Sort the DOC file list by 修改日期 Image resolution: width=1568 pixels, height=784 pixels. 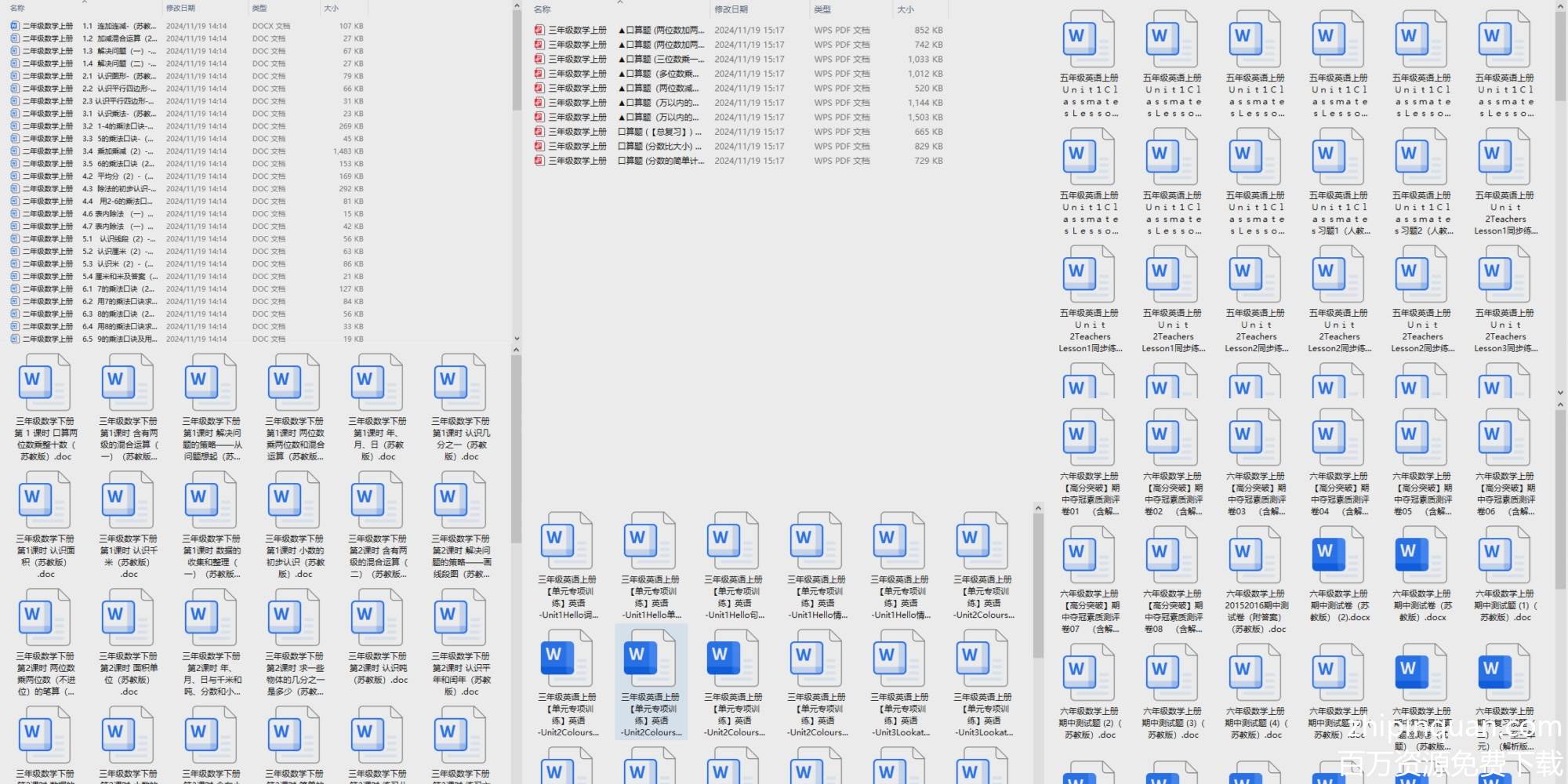[180, 8]
